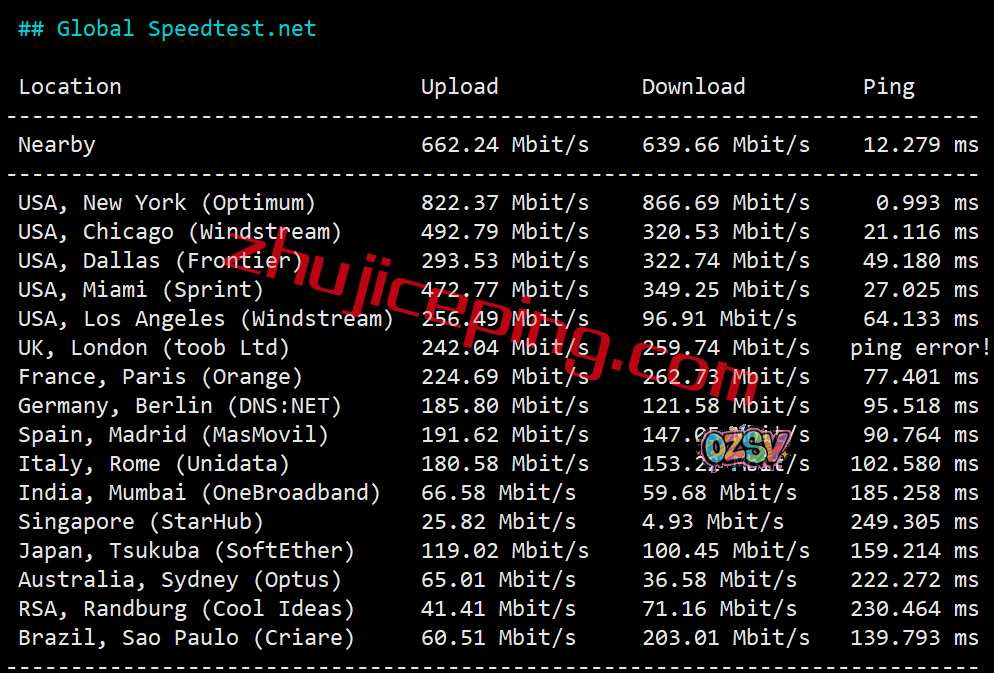Viewport: 994px width, 673px height.
Task: Click India, Mumbai (OneBroadband) entry
Action: [x=199, y=493]
